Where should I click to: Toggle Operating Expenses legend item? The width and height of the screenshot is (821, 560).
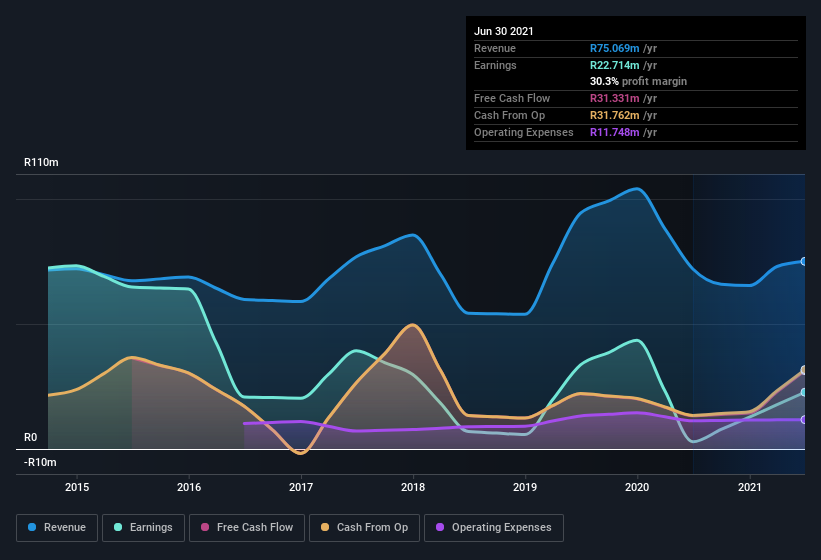(x=494, y=528)
